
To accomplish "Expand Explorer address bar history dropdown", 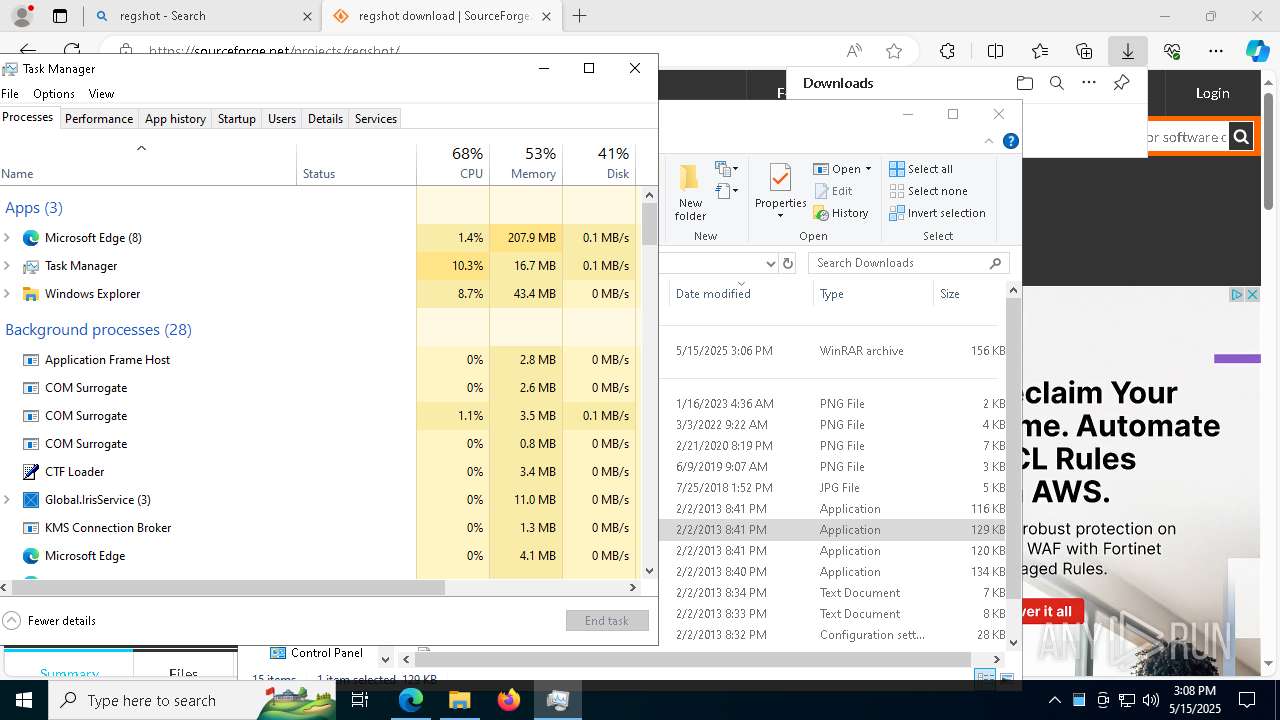I will (770, 263).
